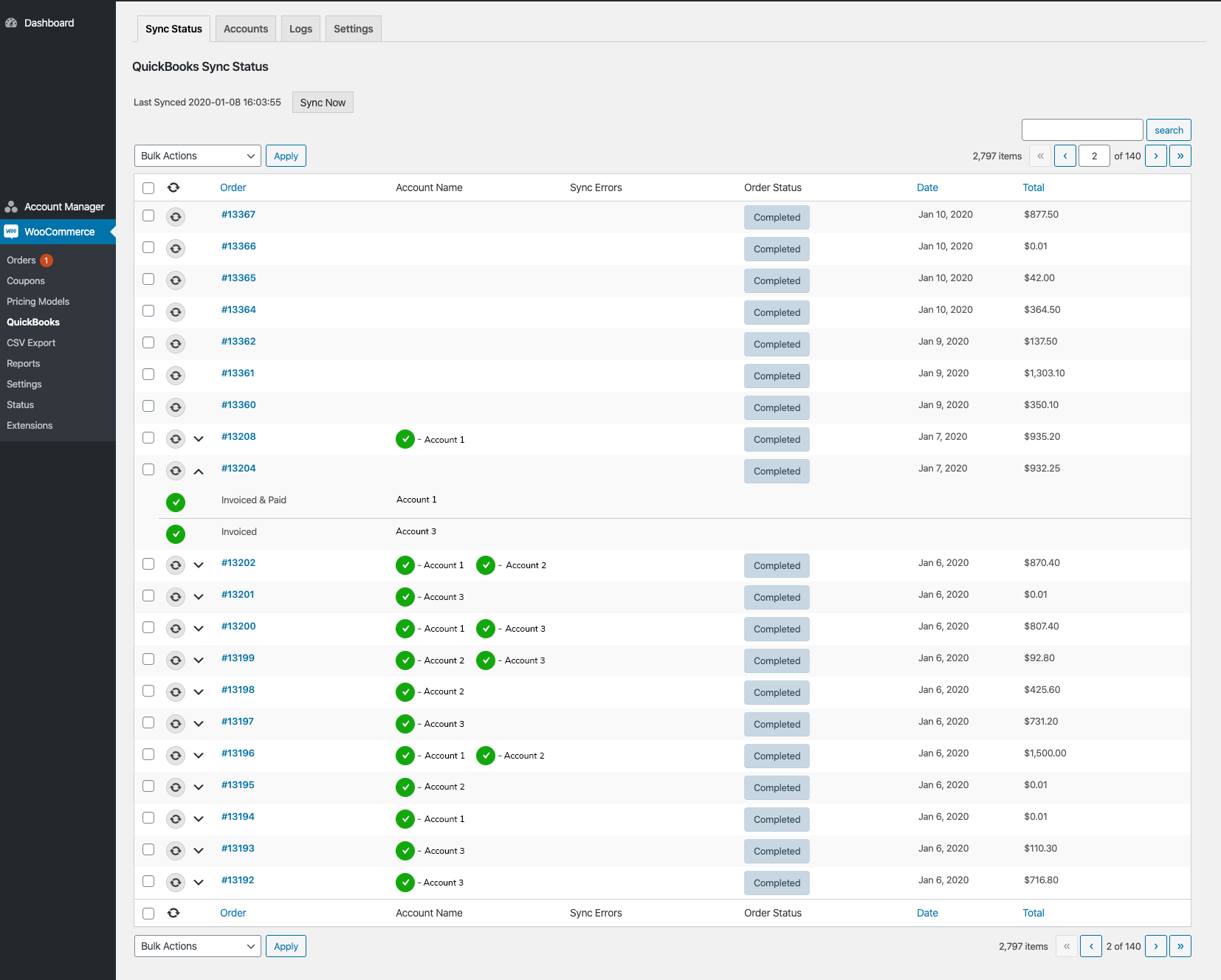
Task: Open the Dashboard from sidebar icon
Action: click(11, 23)
